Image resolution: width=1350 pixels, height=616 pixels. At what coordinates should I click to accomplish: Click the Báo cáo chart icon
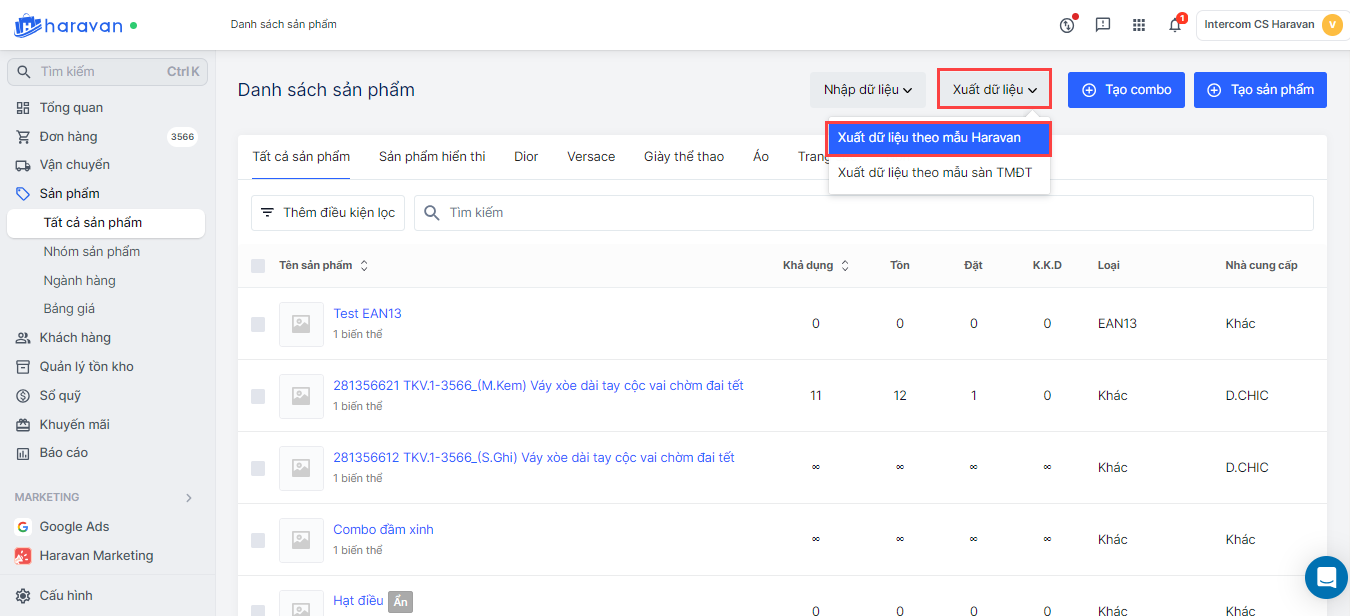click(x=23, y=453)
